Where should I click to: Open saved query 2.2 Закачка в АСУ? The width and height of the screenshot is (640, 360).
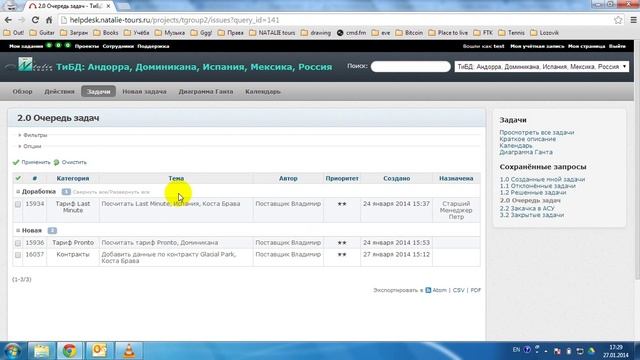click(x=527, y=208)
